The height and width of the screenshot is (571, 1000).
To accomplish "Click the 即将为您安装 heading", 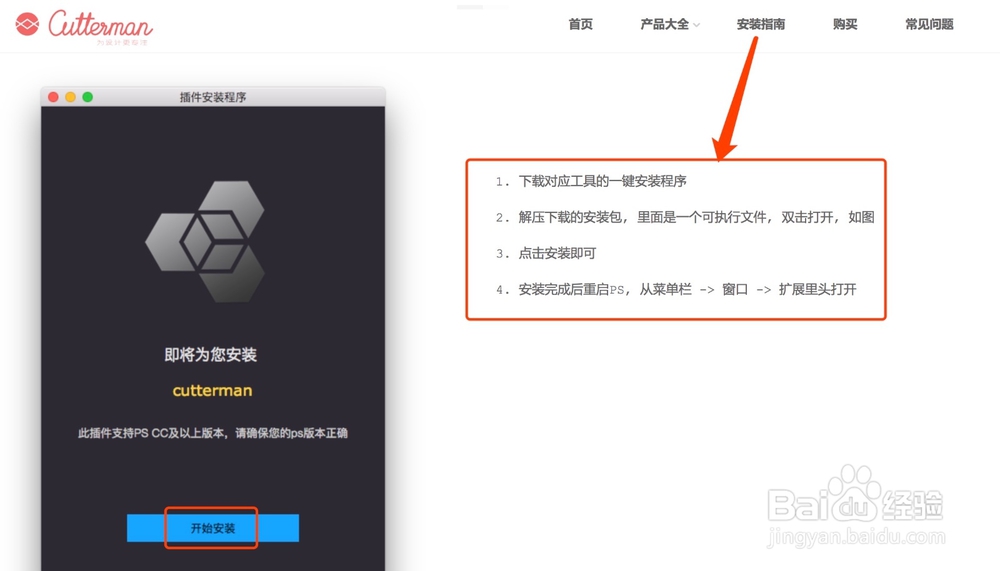I will 210,355.
